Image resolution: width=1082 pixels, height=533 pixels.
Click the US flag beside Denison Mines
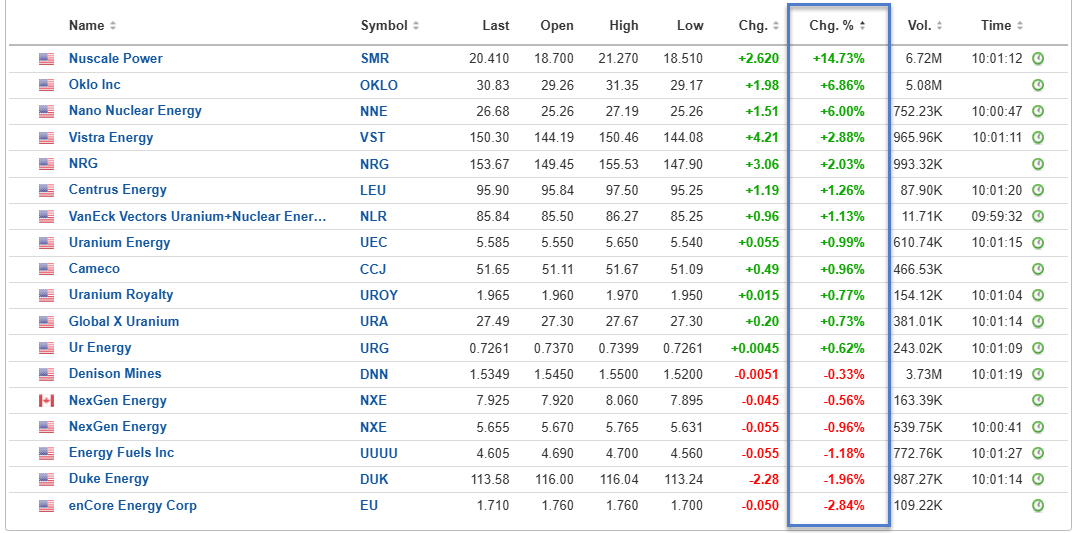click(x=46, y=374)
